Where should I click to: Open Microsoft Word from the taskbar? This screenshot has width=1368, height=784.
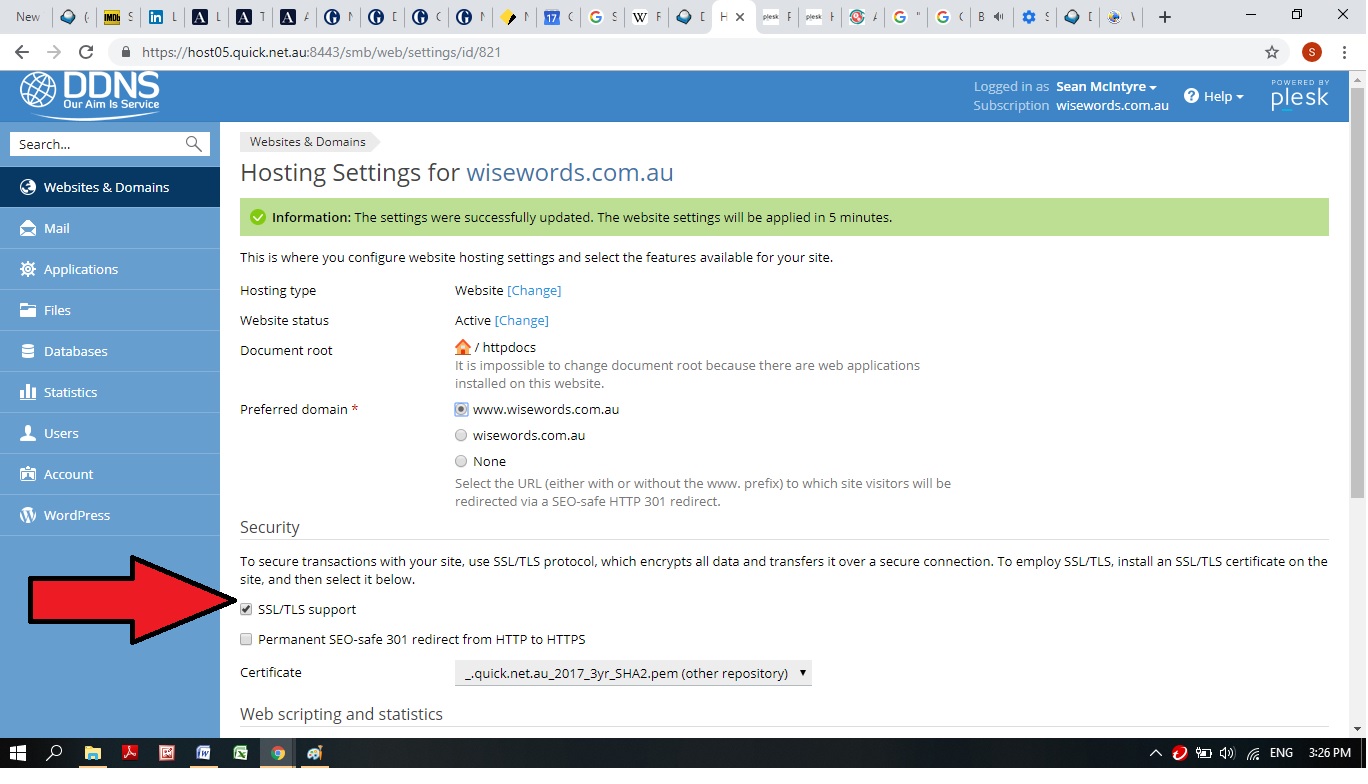204,753
